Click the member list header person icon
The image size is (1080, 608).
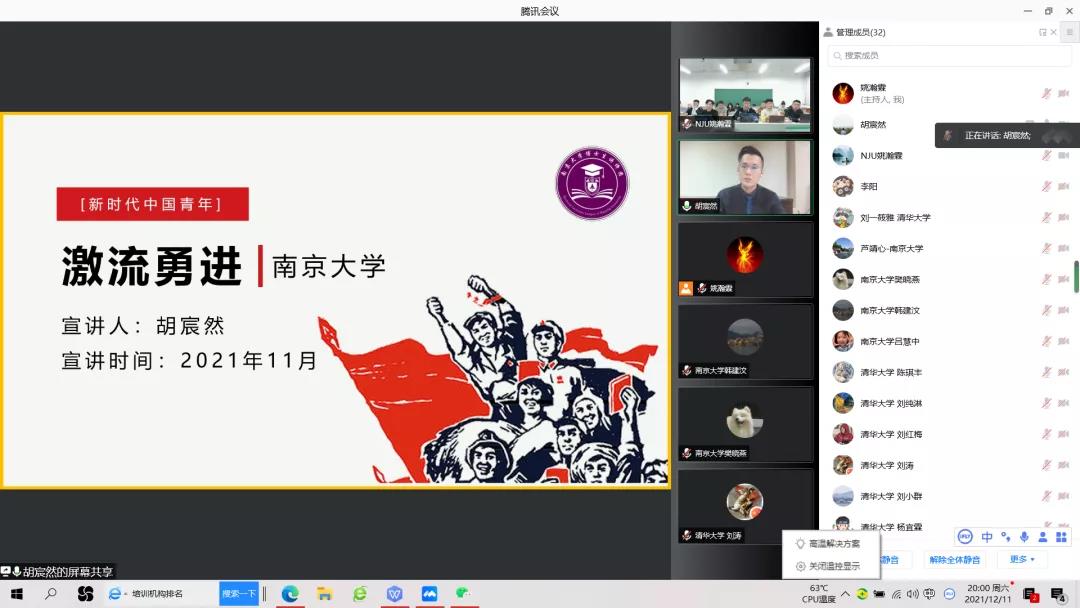[x=829, y=31]
